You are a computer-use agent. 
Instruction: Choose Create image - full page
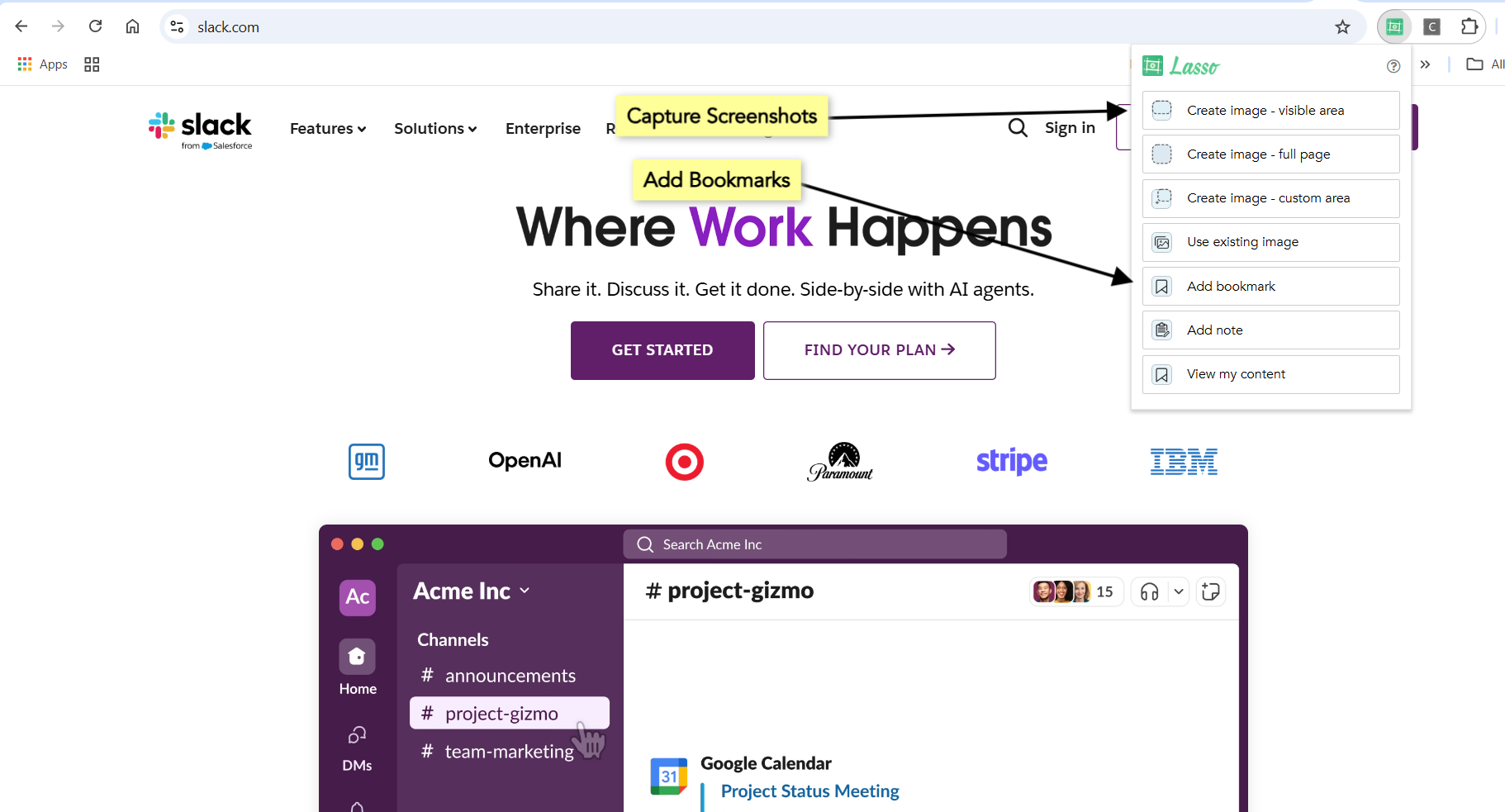pos(1270,154)
